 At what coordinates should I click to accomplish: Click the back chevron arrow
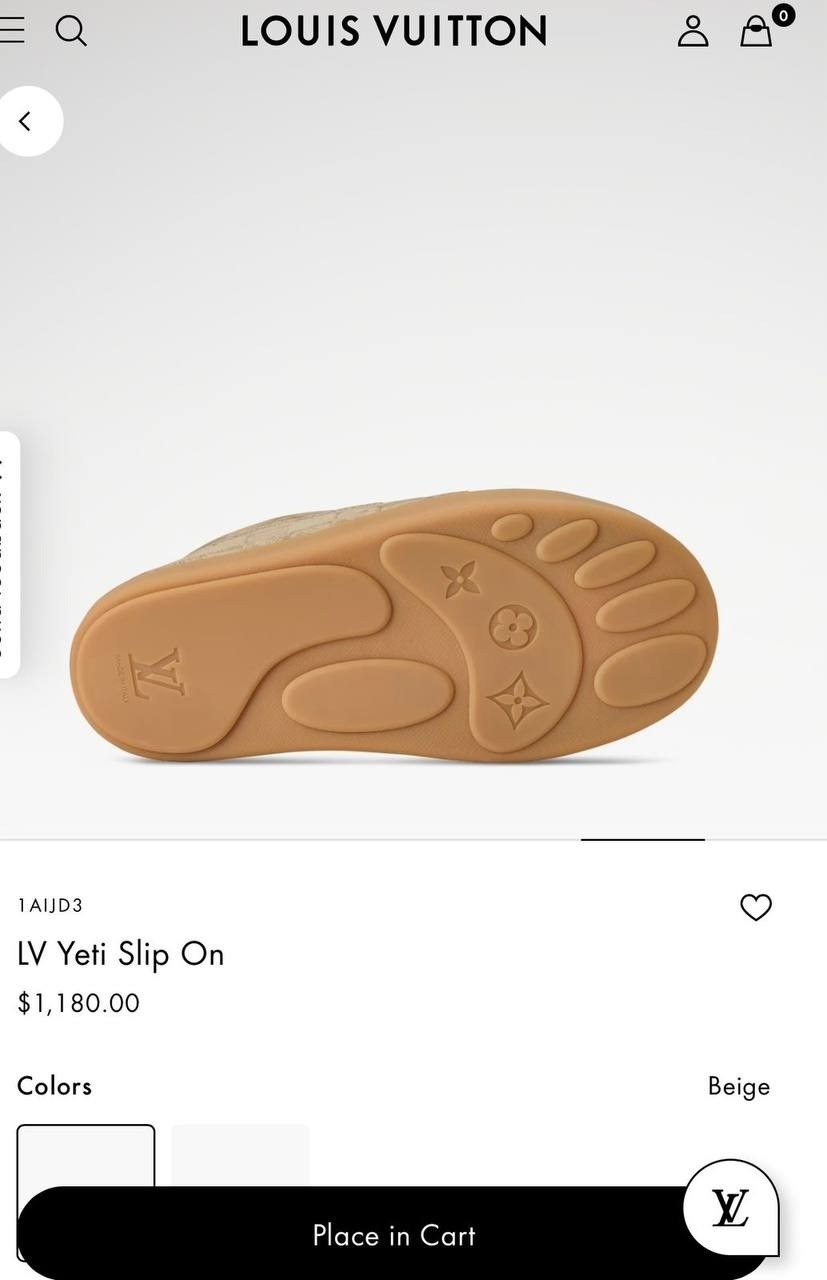click(x=26, y=120)
